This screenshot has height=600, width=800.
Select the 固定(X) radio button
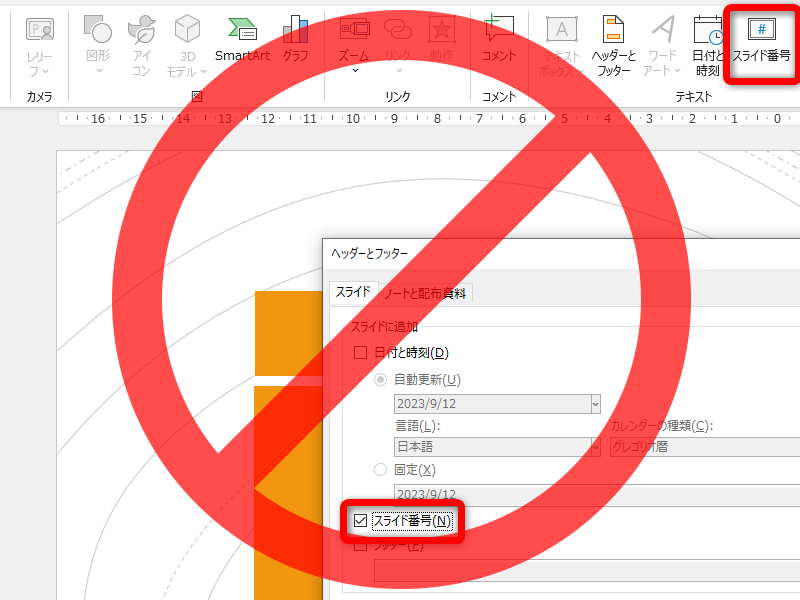pos(381,470)
